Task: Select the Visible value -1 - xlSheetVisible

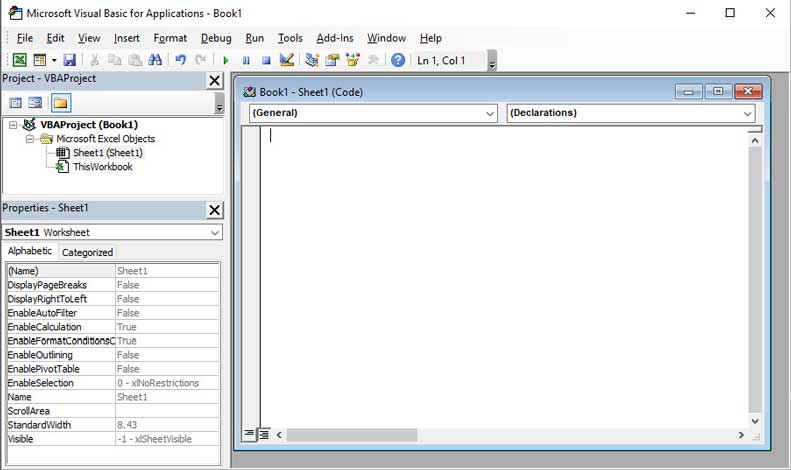Action: pyautogui.click(x=168, y=439)
